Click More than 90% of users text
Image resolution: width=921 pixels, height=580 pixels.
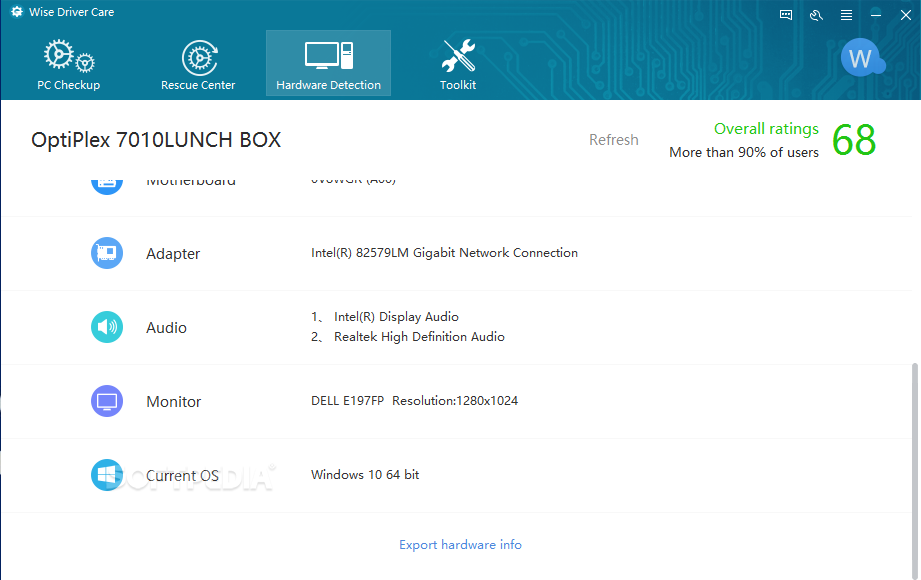click(744, 152)
